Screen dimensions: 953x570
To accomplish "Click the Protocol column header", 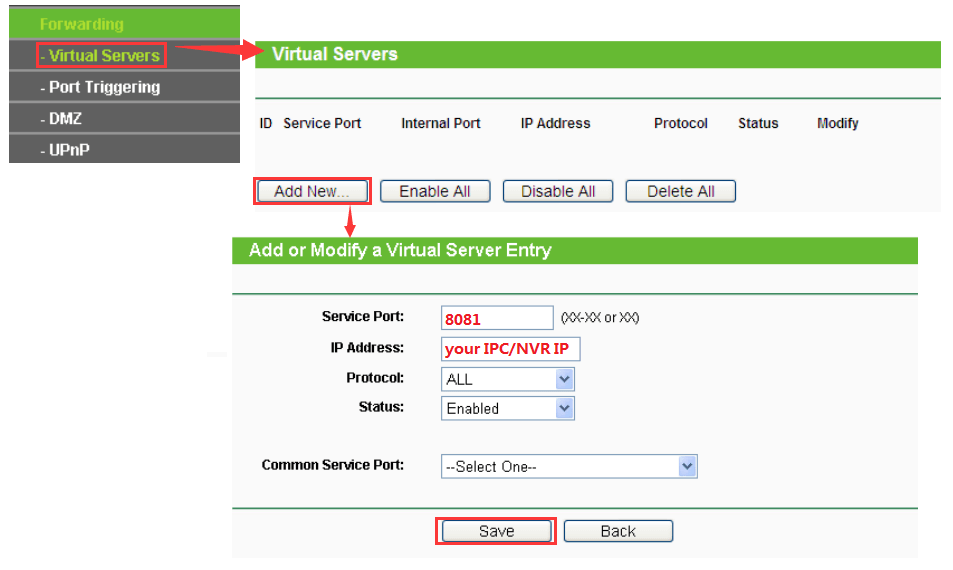I will coord(681,123).
